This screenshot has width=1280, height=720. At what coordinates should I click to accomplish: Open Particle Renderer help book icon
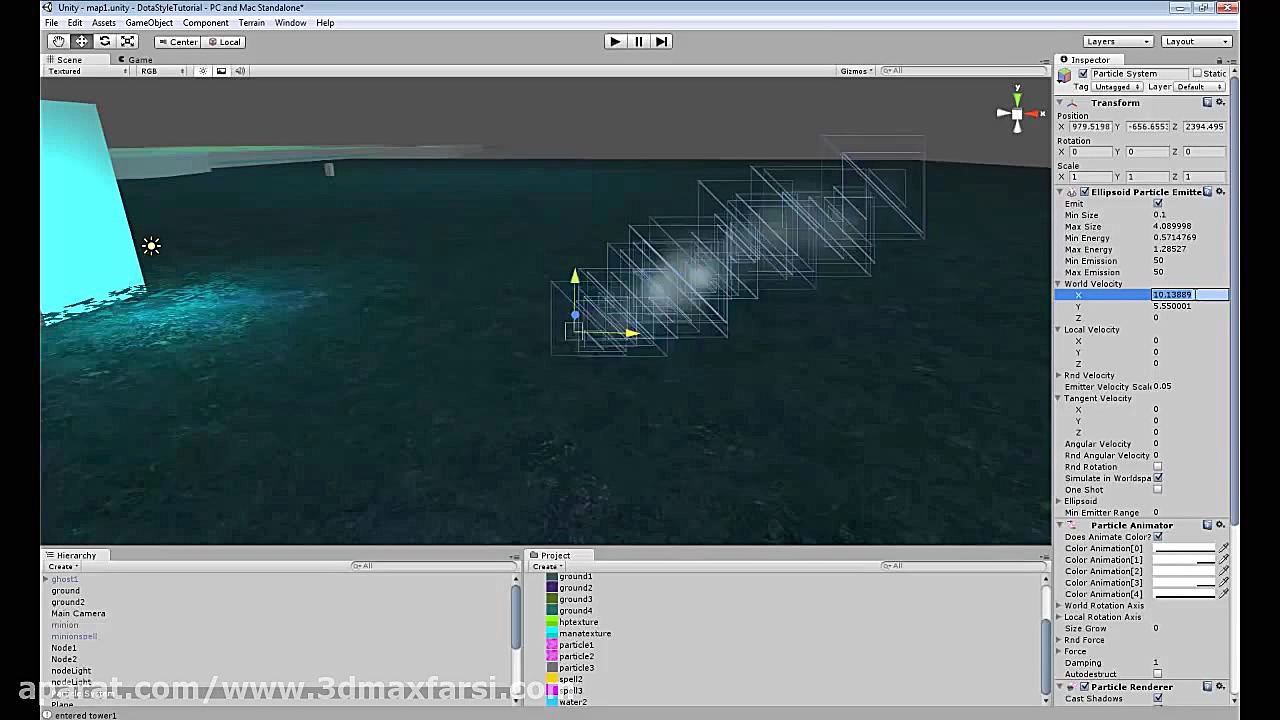coord(1207,687)
